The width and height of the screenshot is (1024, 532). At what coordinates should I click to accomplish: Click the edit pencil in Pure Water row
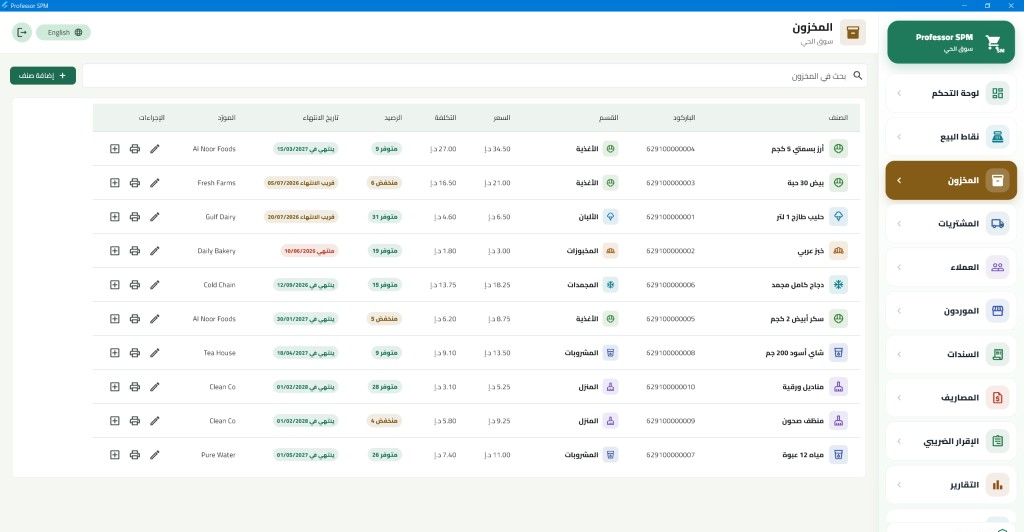coord(155,454)
